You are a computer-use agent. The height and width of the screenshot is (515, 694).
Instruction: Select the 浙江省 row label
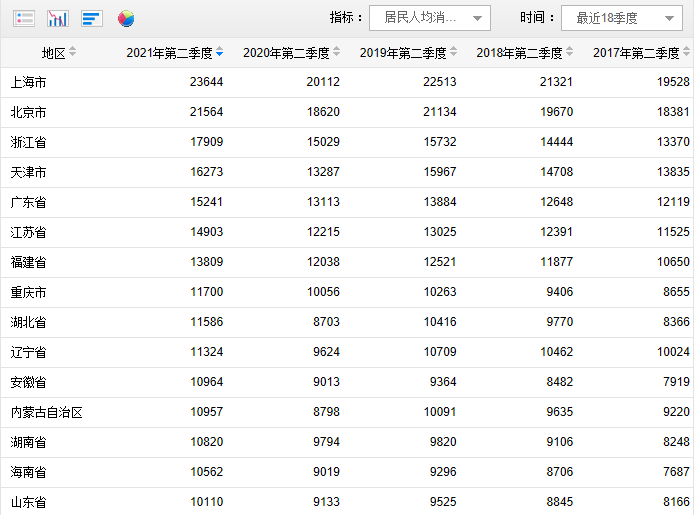tap(28, 142)
